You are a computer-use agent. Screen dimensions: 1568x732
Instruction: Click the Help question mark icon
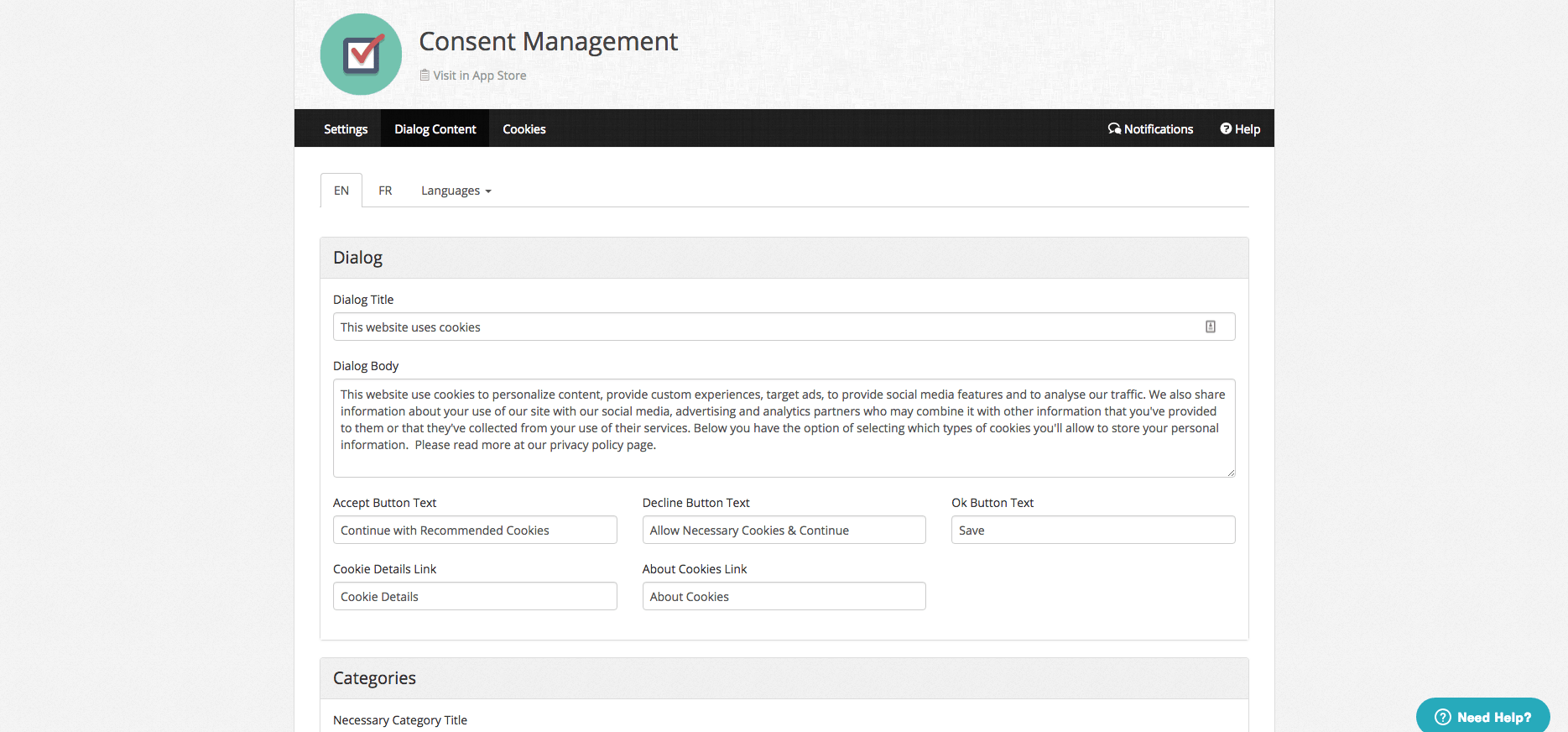[x=1226, y=128]
